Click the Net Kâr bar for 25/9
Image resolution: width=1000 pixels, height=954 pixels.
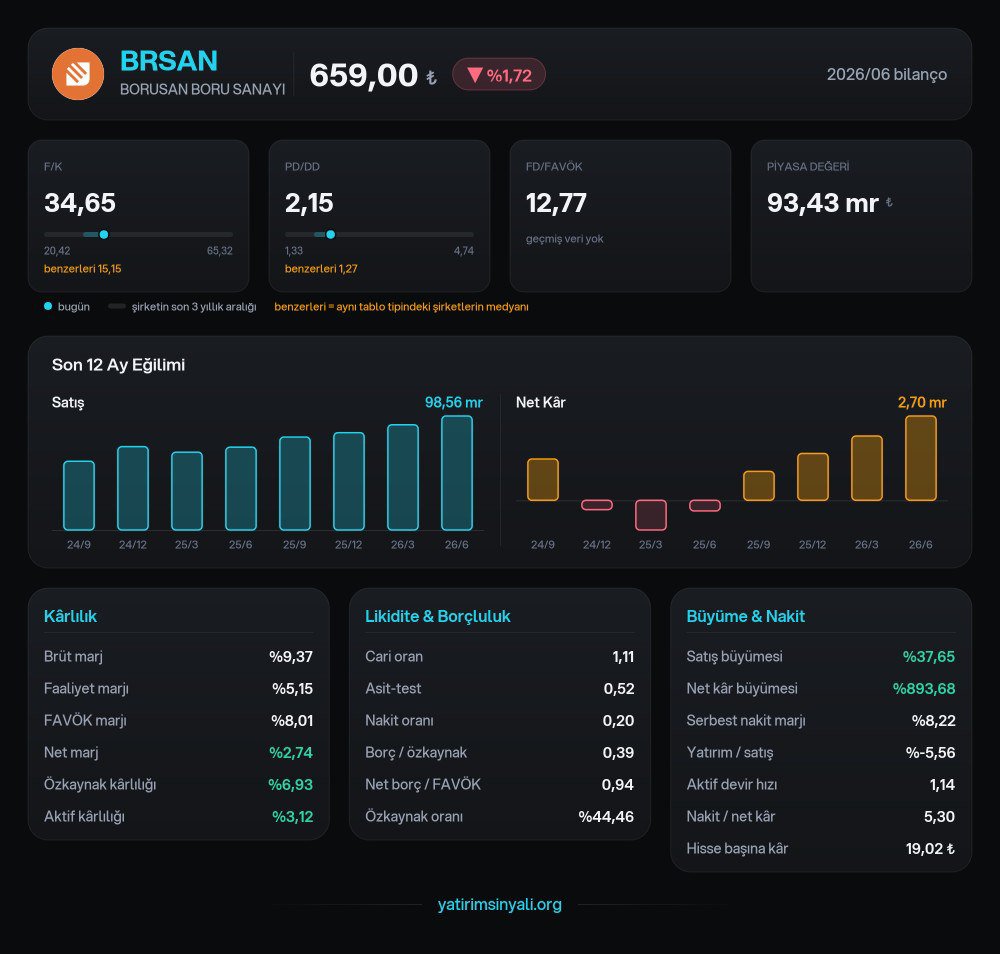pos(759,486)
